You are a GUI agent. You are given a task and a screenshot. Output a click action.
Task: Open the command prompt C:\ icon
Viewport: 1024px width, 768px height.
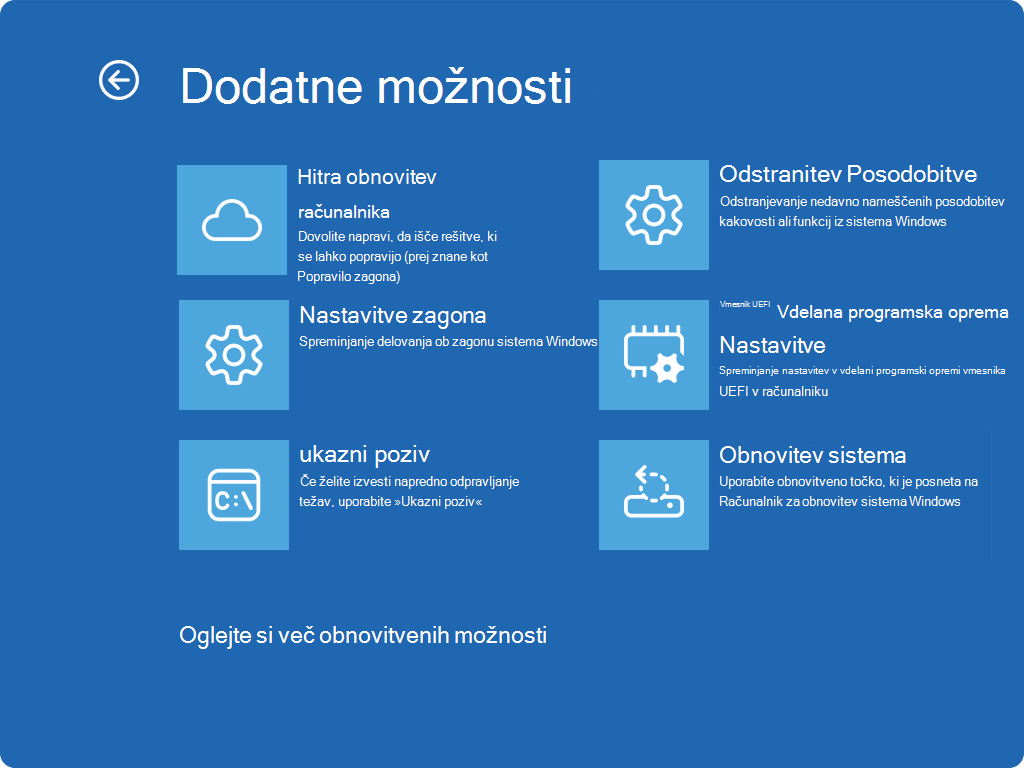coord(234,494)
